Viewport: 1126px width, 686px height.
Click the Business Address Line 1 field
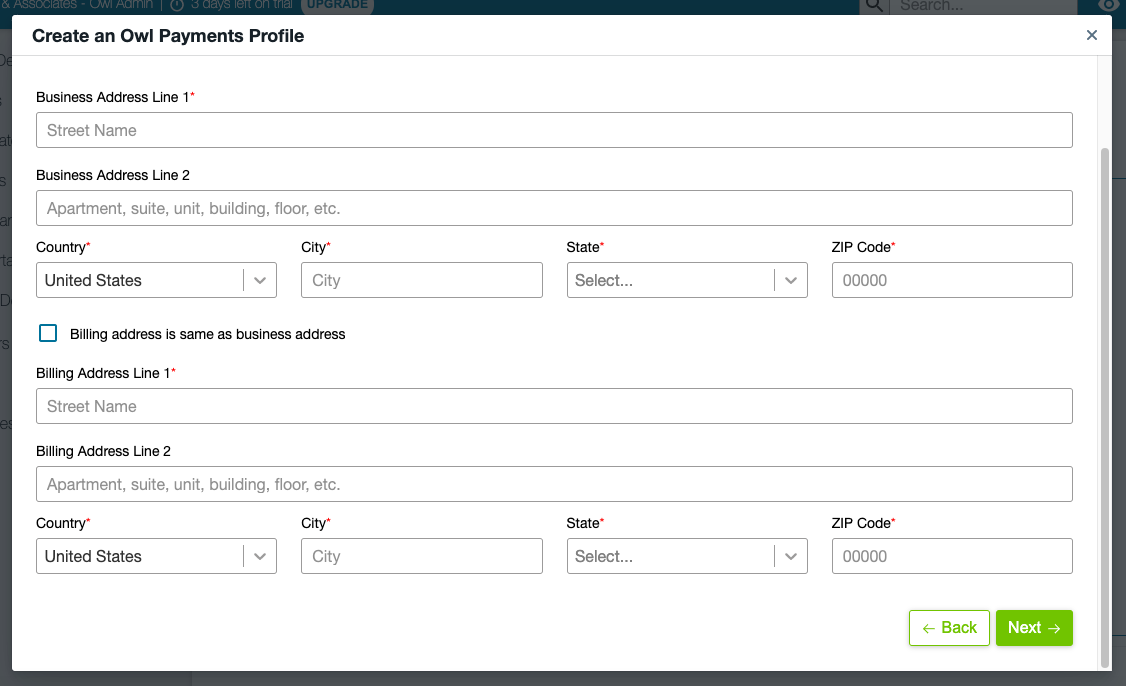coord(554,130)
